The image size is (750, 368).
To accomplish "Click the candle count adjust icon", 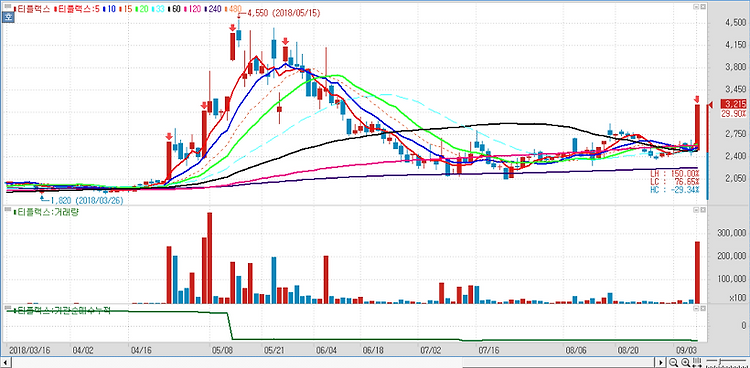I will pyautogui.click(x=697, y=362).
